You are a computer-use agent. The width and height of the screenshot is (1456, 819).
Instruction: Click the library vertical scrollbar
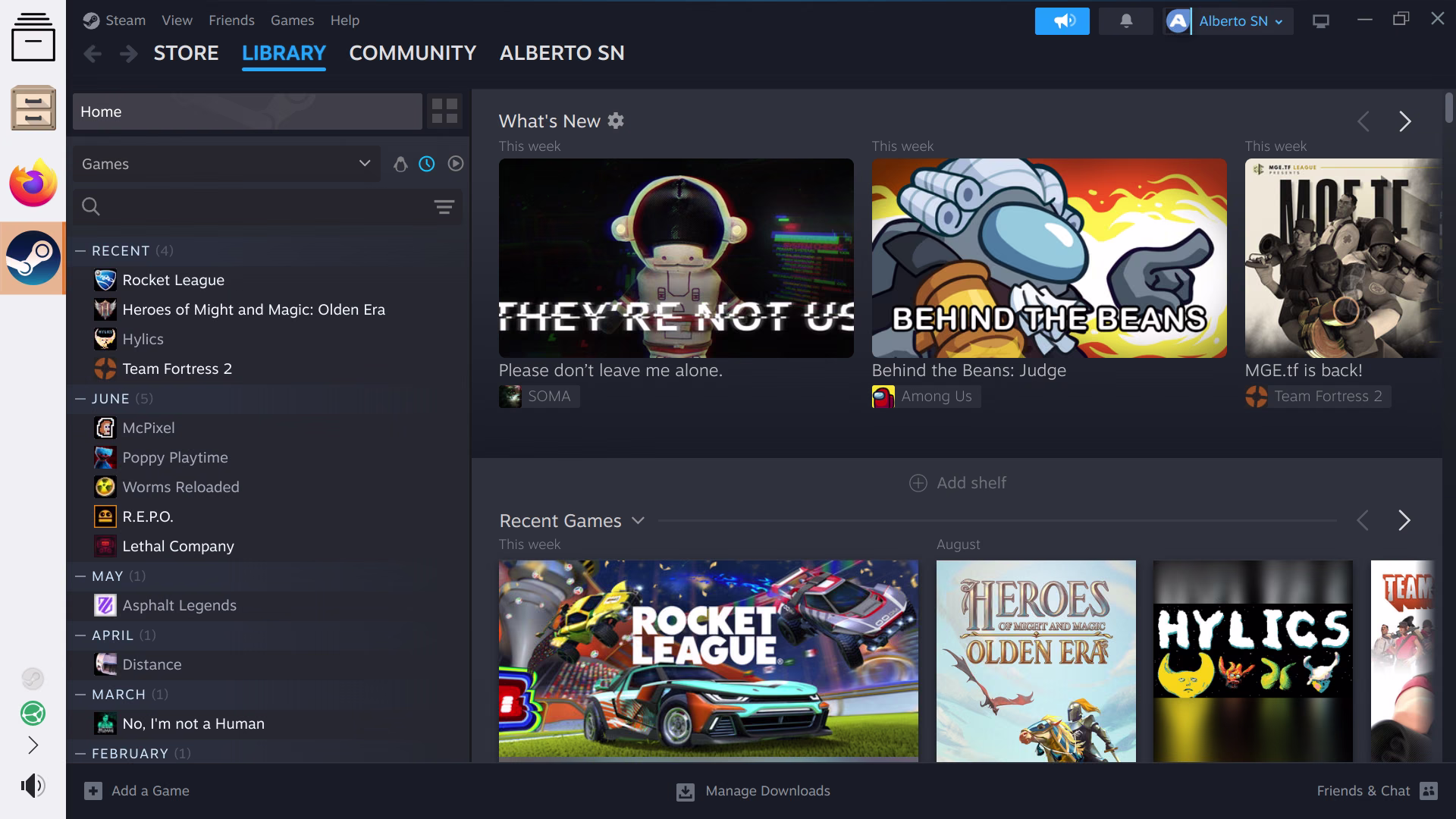point(1448,107)
